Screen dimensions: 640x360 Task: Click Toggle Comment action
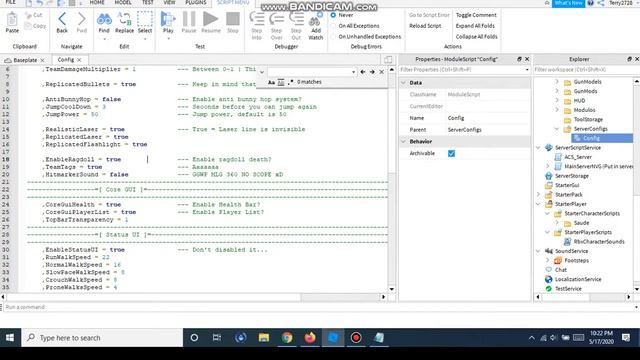point(476,15)
